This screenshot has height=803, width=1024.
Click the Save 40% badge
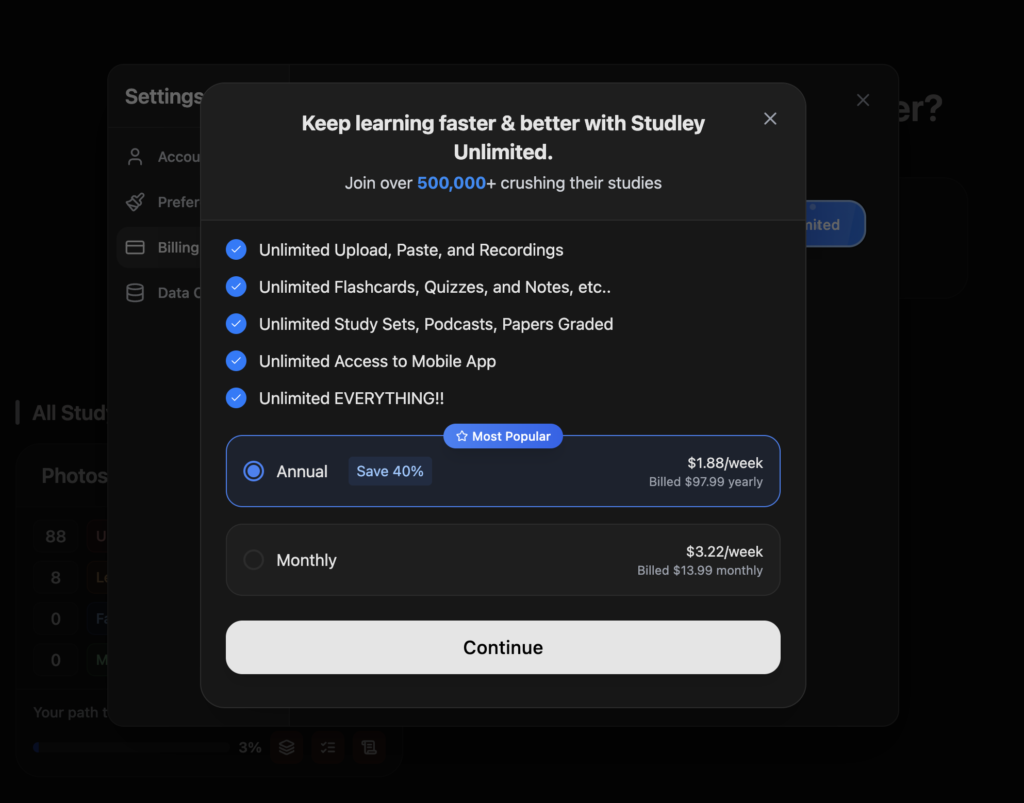pos(389,471)
